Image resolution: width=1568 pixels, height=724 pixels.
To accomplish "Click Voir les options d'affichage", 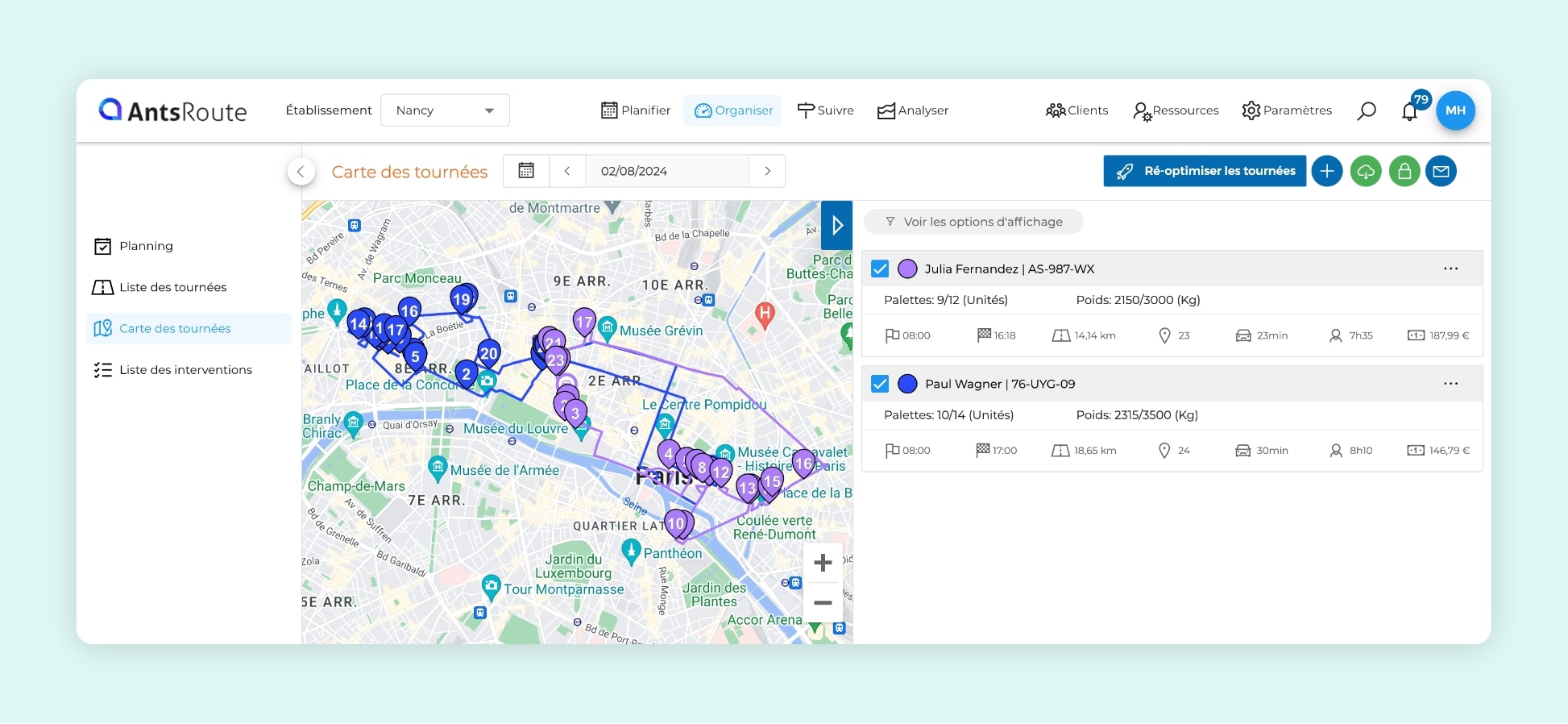I will click(973, 222).
